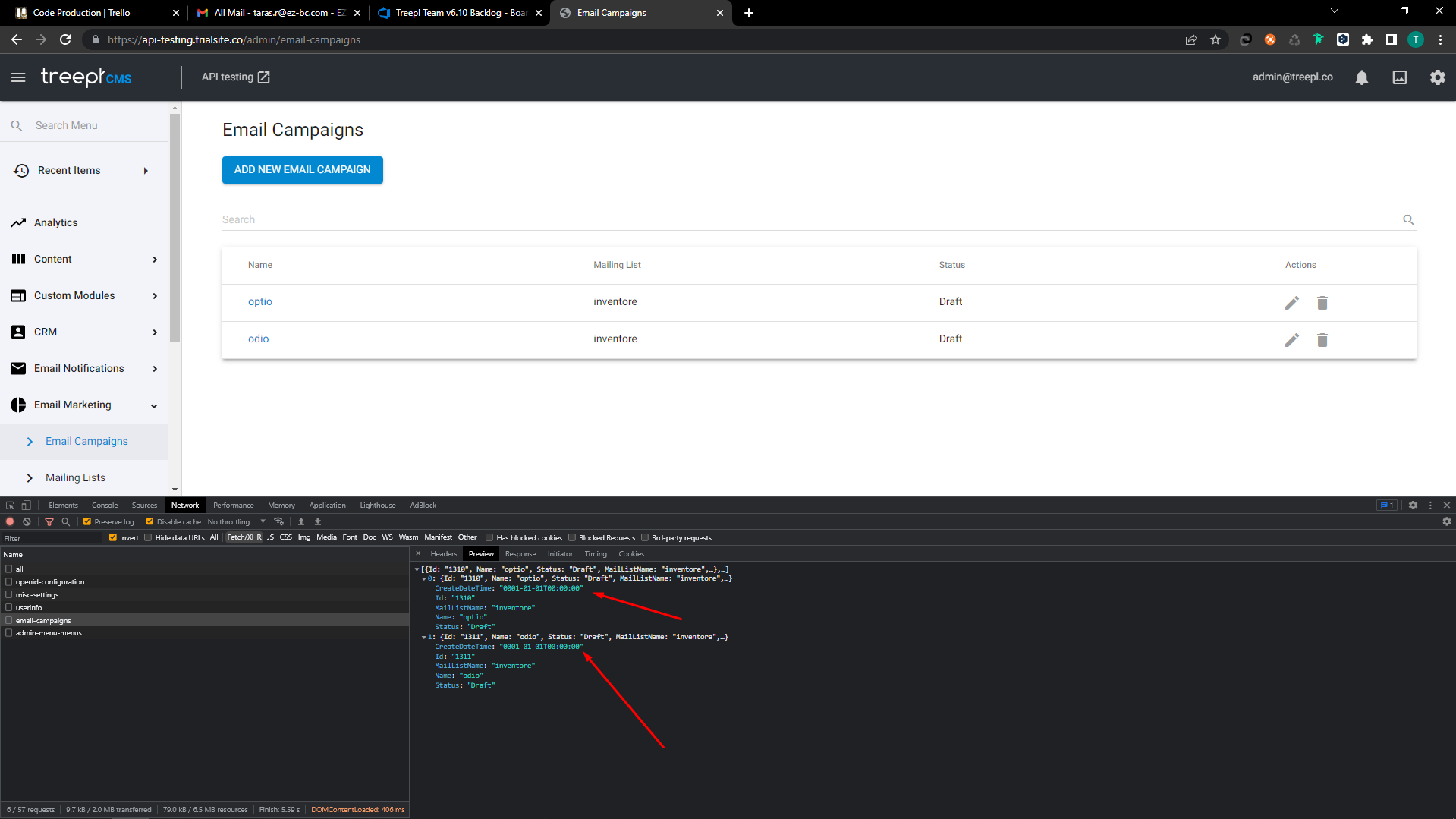This screenshot has width=1456, height=819.
Task: Uncheck the Invert filter checkbox
Action: pos(113,538)
